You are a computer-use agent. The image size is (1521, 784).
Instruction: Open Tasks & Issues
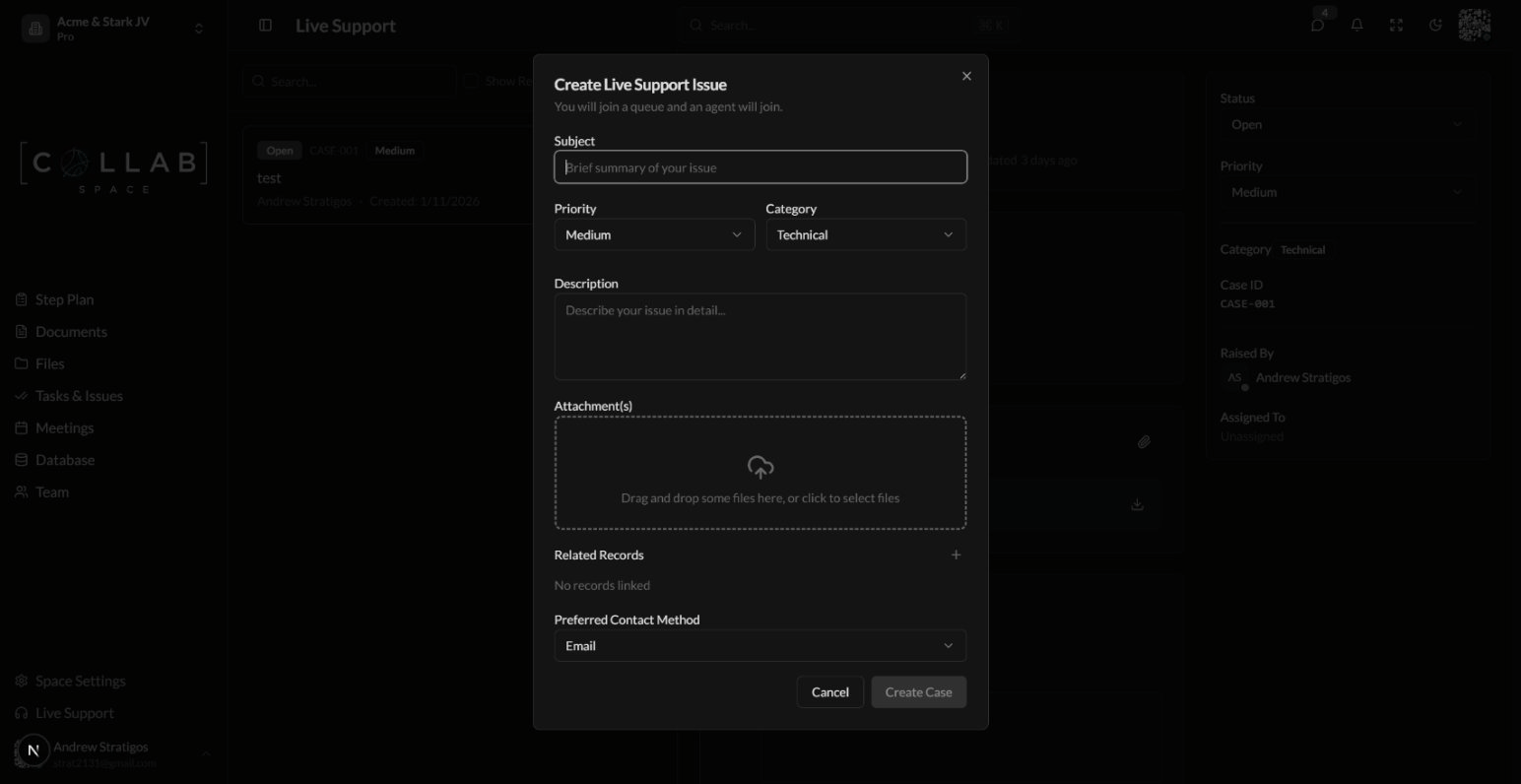tap(79, 395)
